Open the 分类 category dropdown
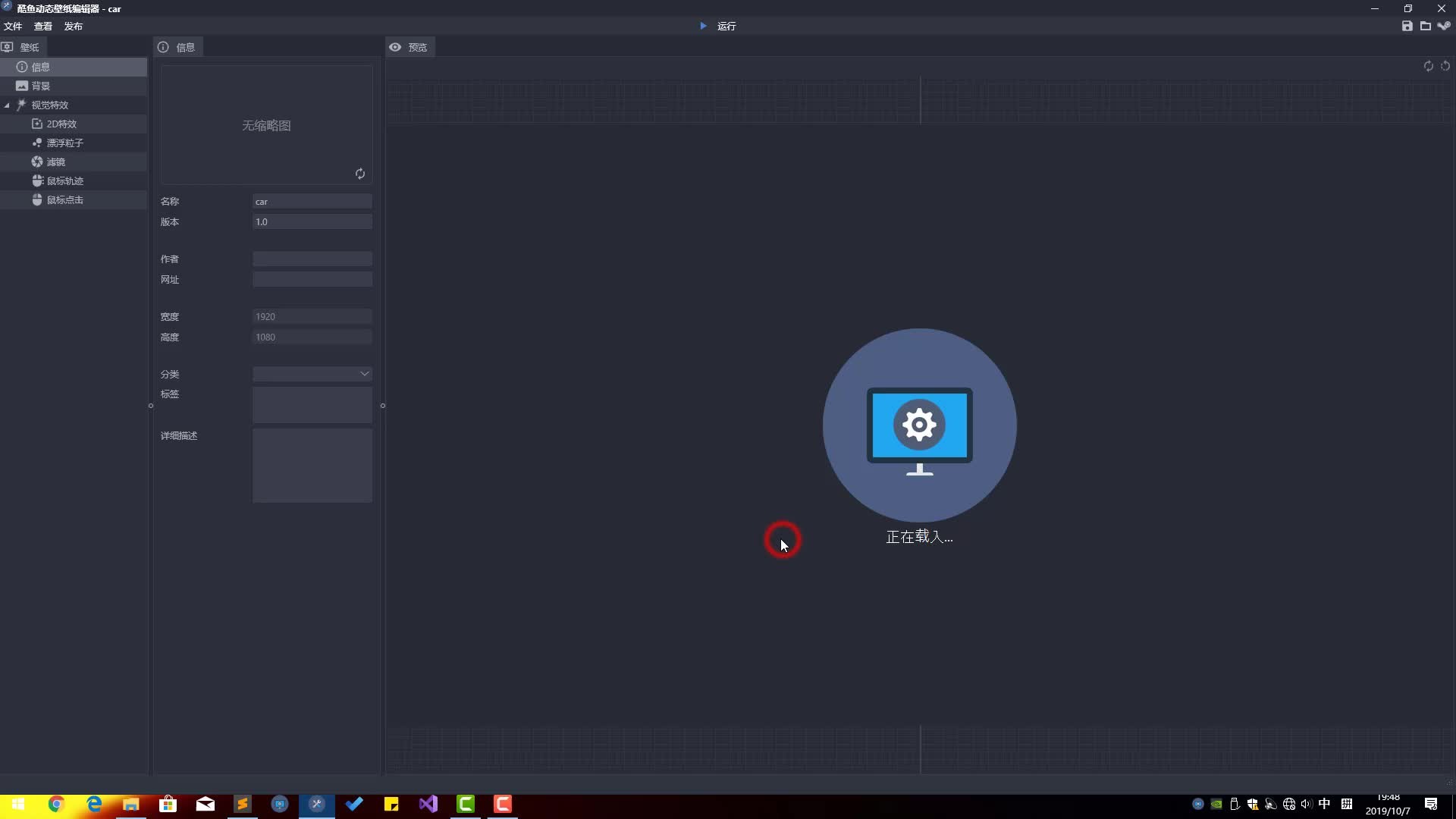Viewport: 1456px width, 819px height. 312,374
